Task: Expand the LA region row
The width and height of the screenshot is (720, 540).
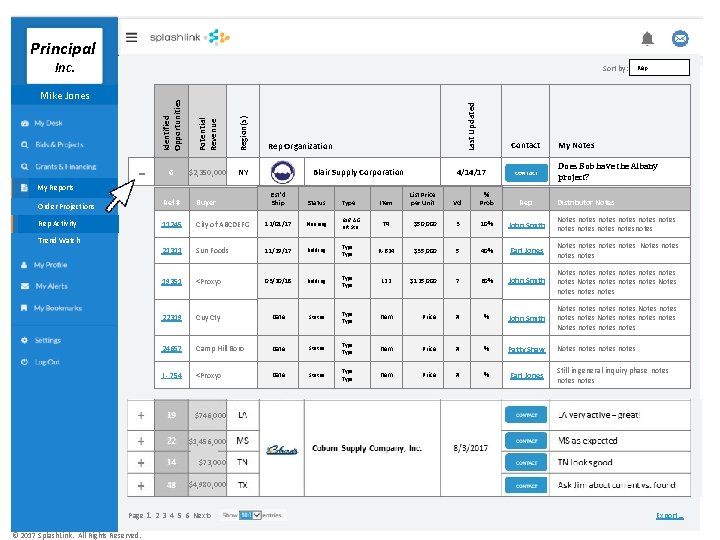Action: click(x=141, y=415)
